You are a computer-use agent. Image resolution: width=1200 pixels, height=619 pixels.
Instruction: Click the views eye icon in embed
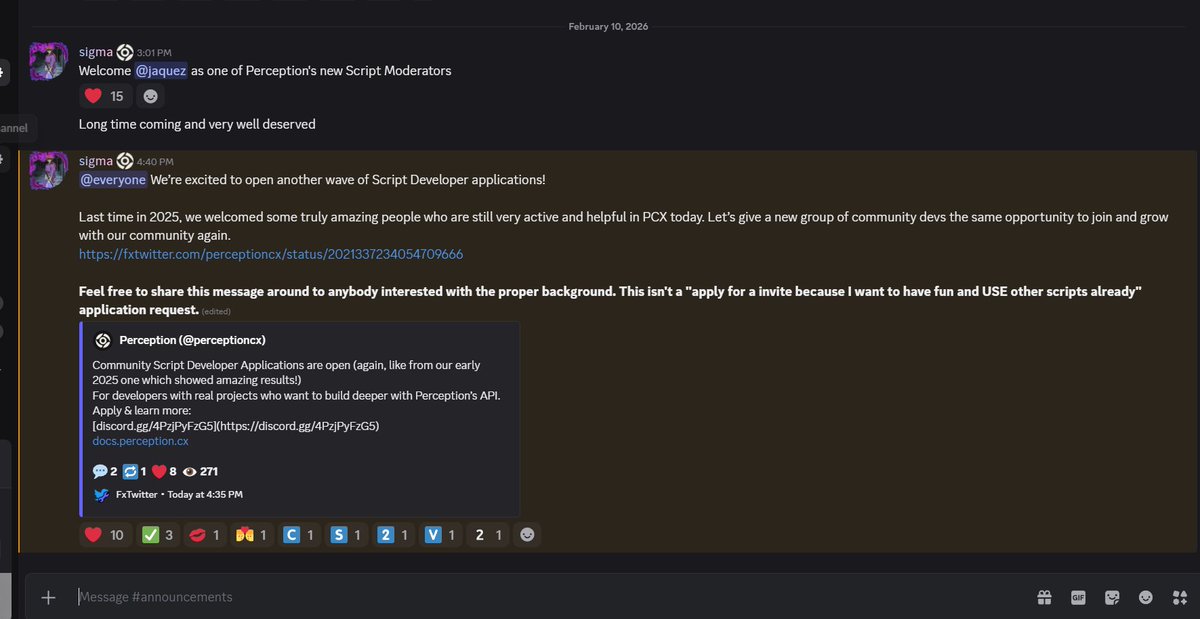coord(190,471)
